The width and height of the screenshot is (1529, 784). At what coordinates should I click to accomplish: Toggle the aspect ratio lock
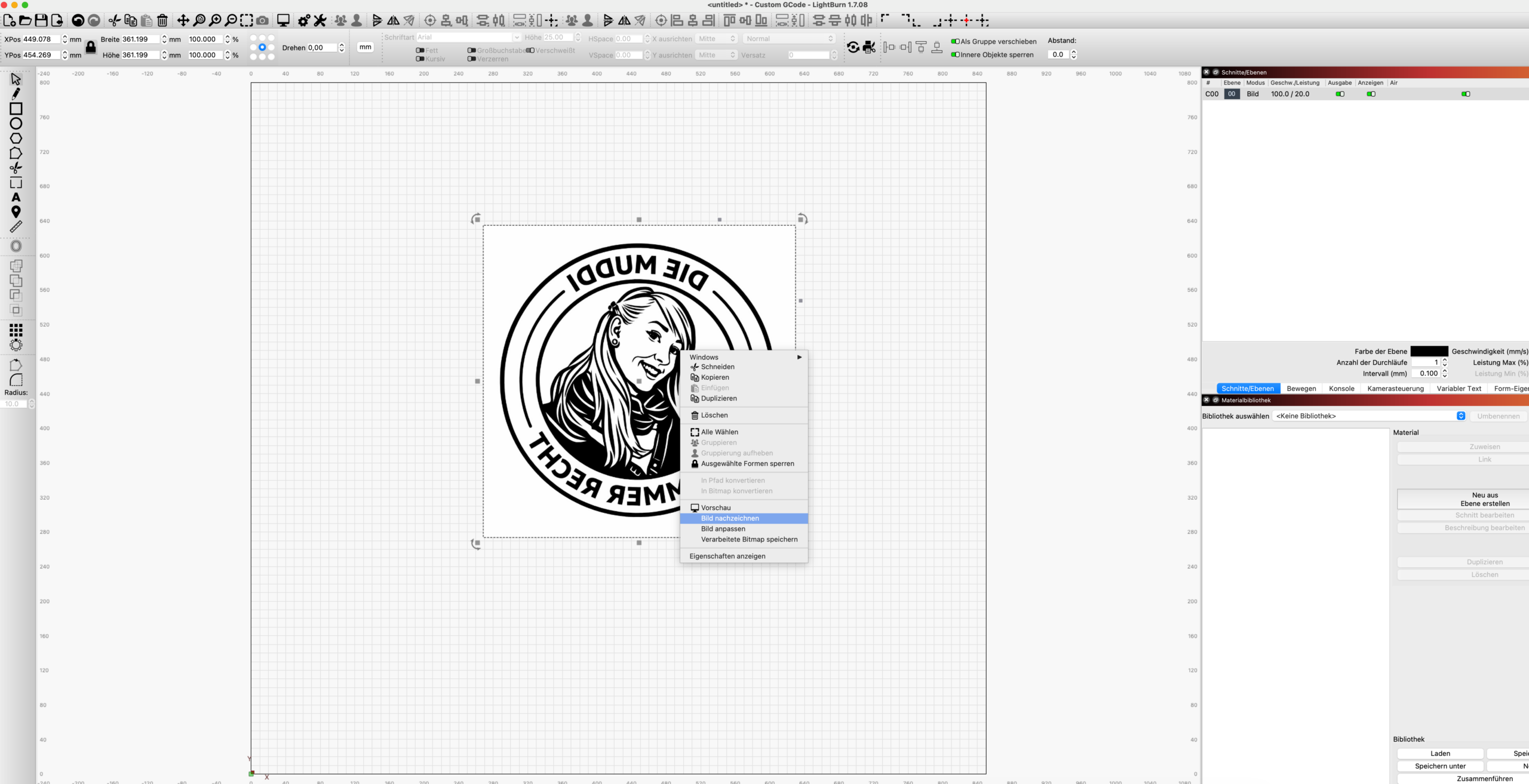[x=91, y=47]
